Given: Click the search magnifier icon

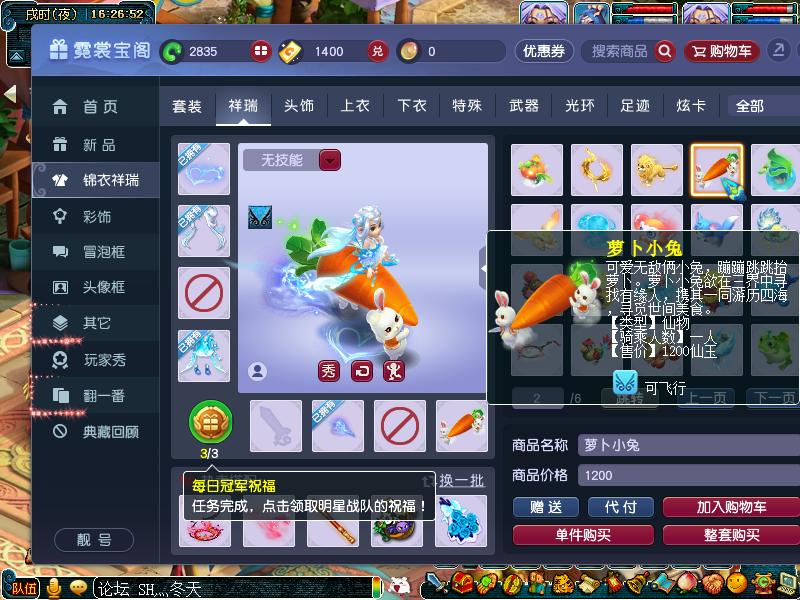Looking at the screenshot, I should point(665,51).
